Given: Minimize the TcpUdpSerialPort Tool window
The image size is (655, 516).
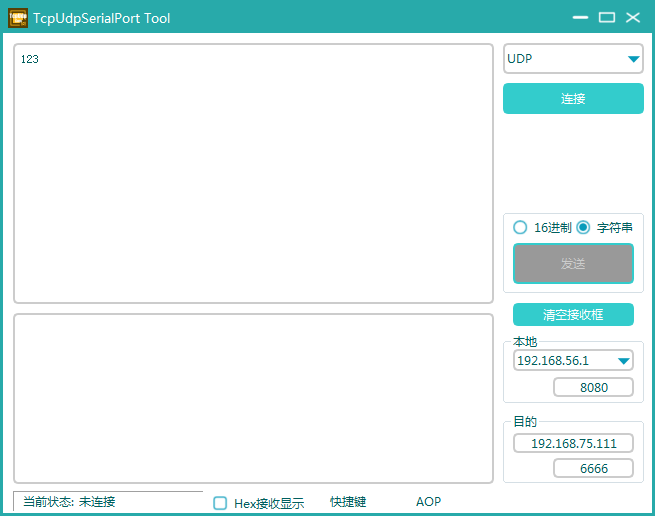Looking at the screenshot, I should point(580,18).
